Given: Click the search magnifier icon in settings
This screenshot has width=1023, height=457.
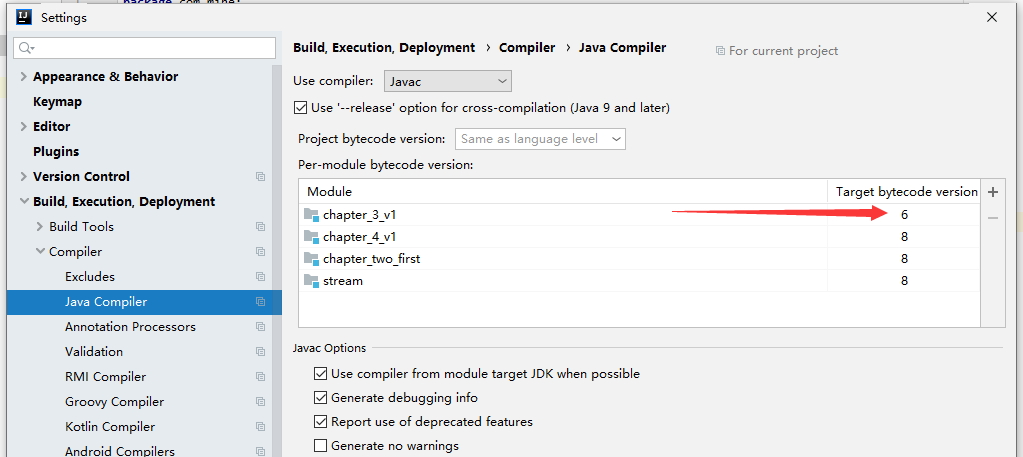Looking at the screenshot, I should (x=26, y=48).
